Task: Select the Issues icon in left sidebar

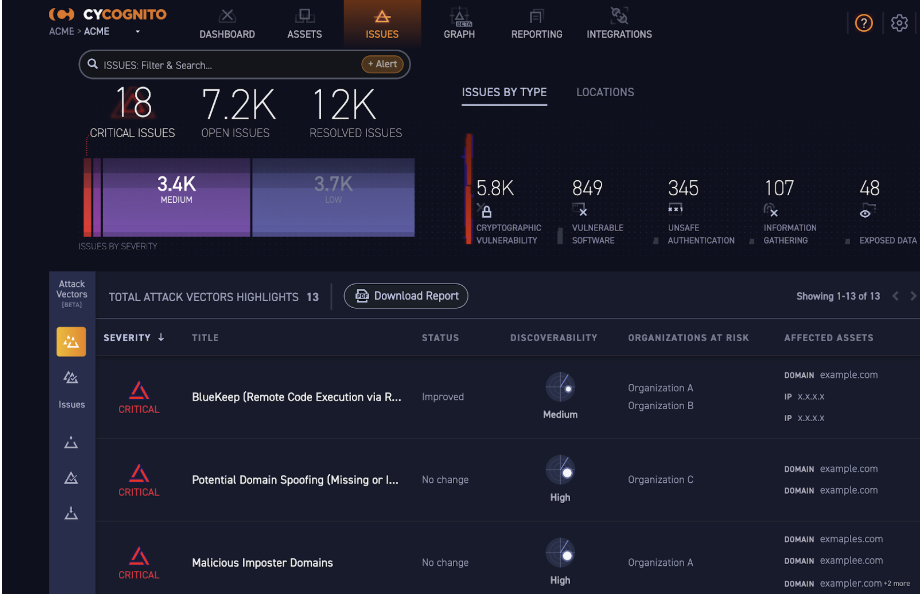Action: pos(71,379)
